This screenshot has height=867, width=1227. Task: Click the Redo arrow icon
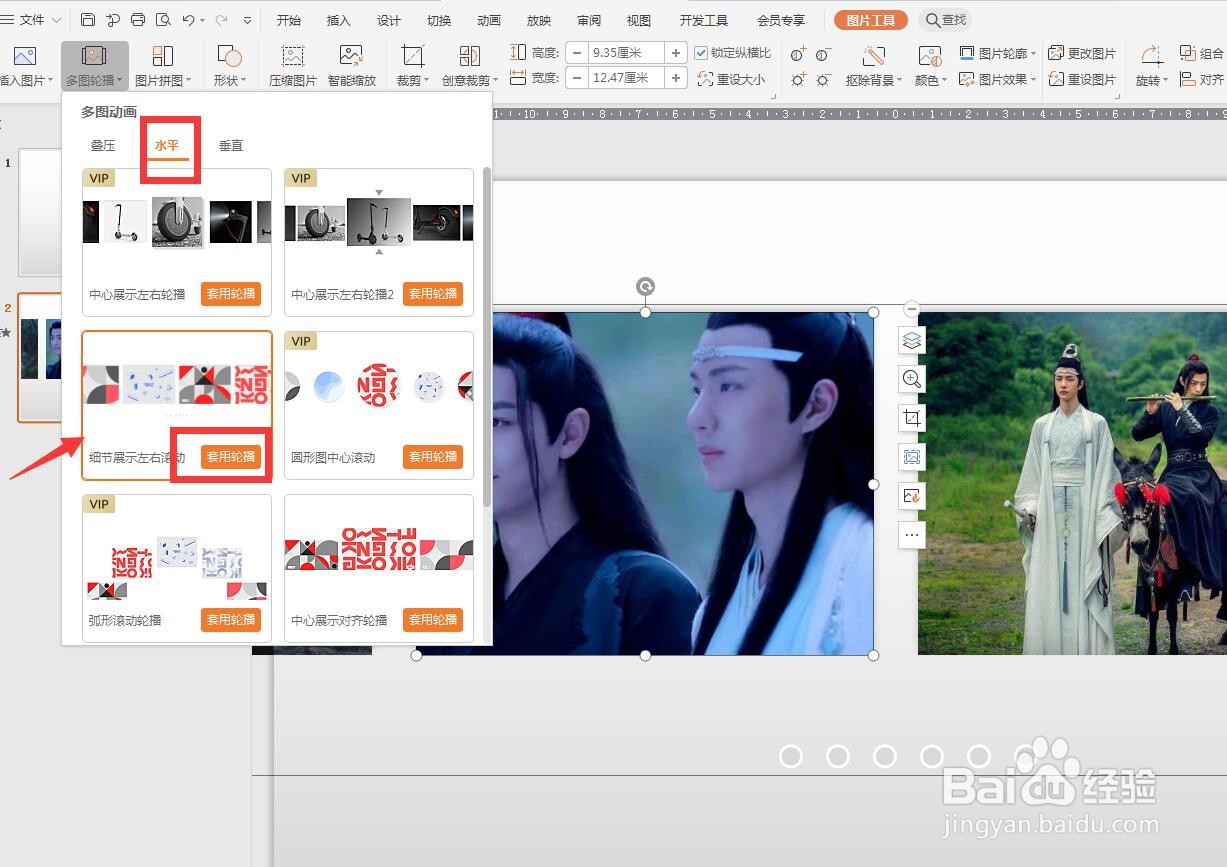tap(221, 20)
